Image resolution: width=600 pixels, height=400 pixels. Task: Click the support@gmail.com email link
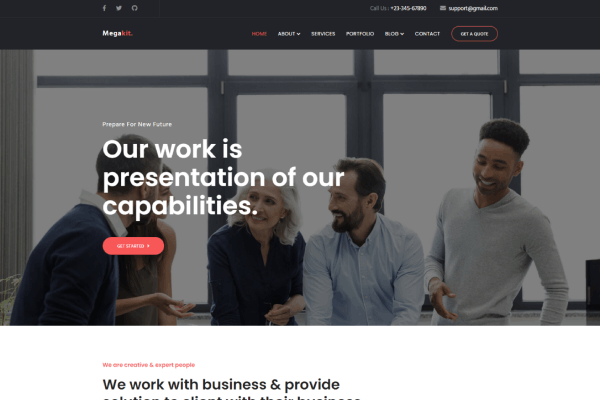tap(473, 8)
